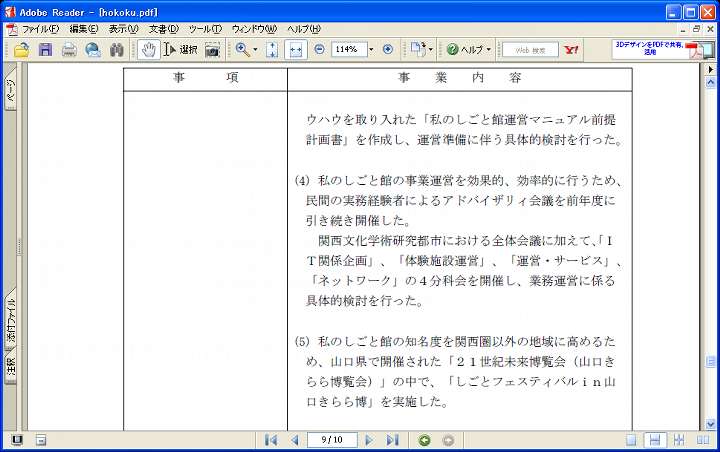Open search with the binoculars icon

click(117, 49)
